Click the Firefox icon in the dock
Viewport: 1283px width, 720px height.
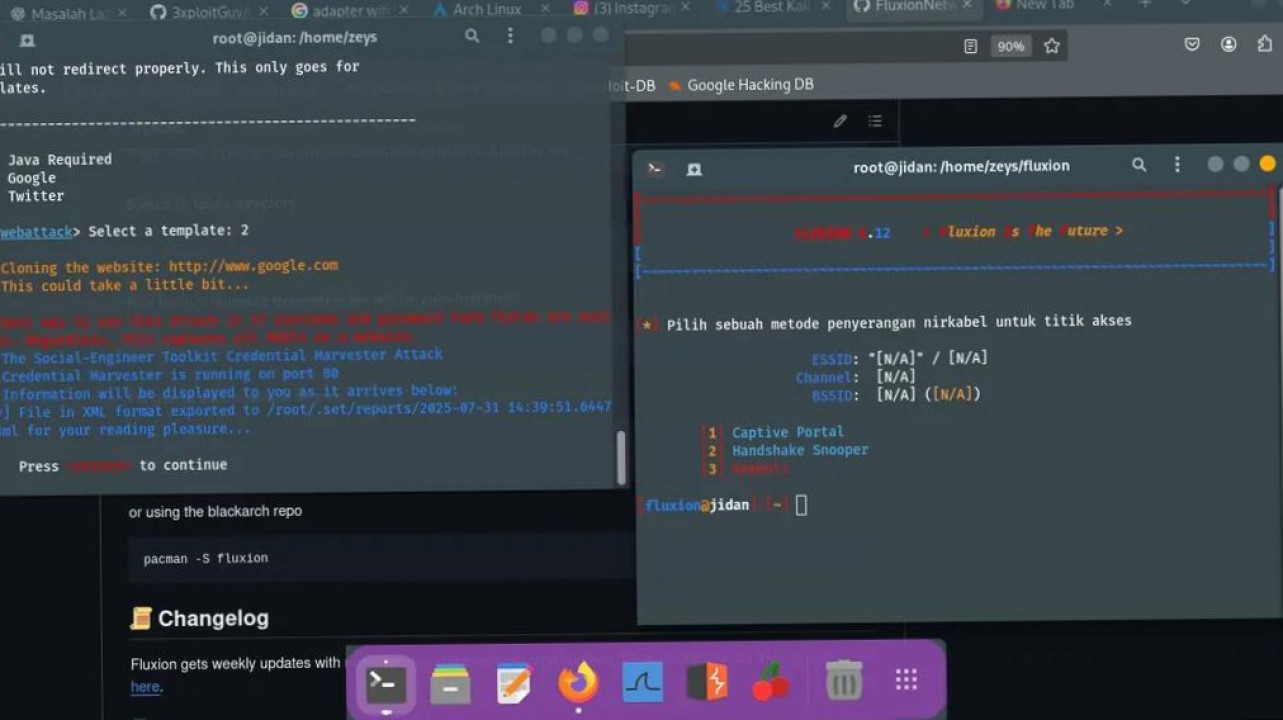click(577, 683)
